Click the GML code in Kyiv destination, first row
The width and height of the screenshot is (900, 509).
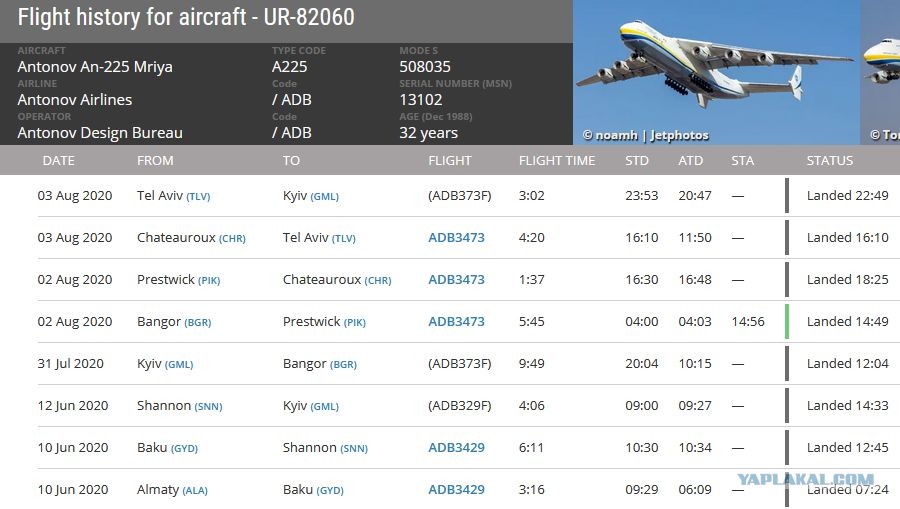[x=324, y=196]
